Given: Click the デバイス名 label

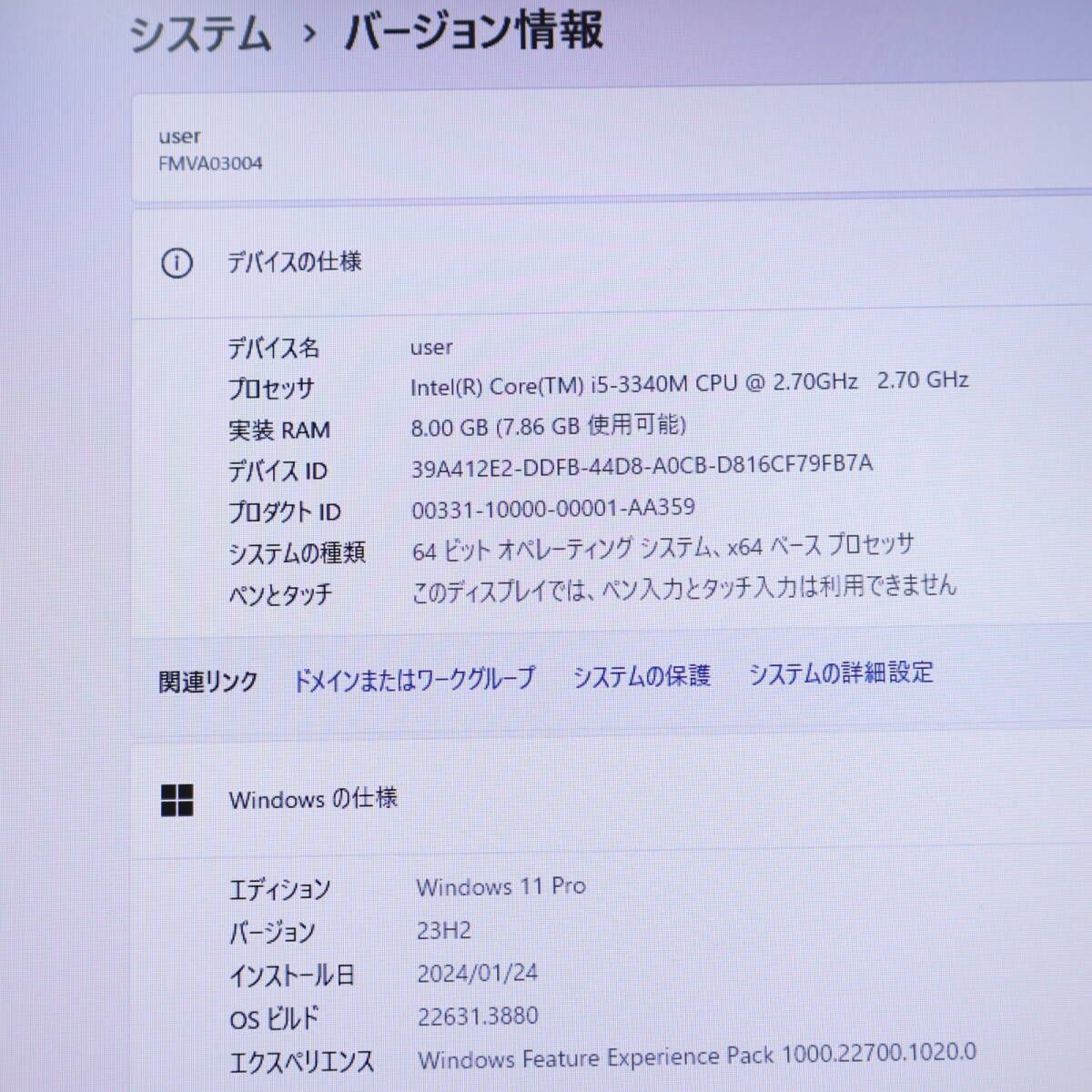Looking at the screenshot, I should click(273, 348).
